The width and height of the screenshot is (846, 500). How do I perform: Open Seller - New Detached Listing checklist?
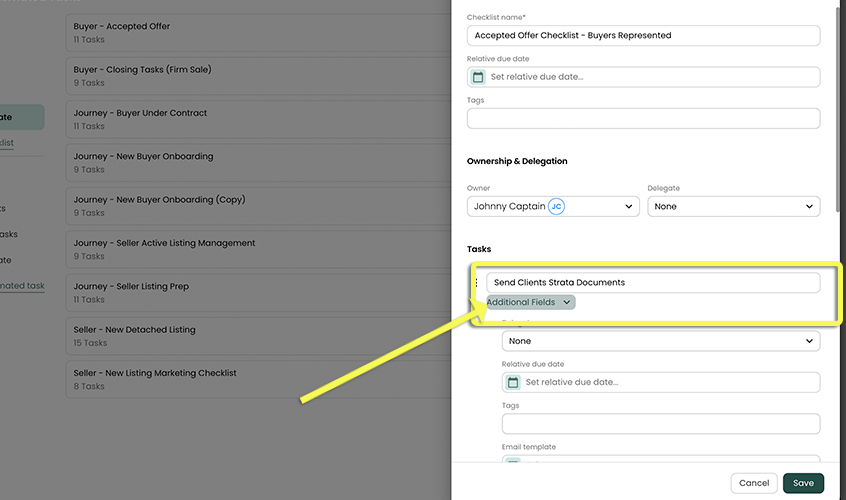[250, 336]
